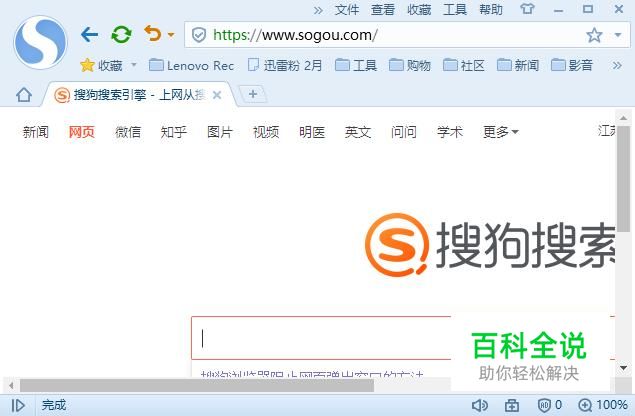Click the Sogou browser logo avatar
The image size is (635, 416).
[x=40, y=42]
